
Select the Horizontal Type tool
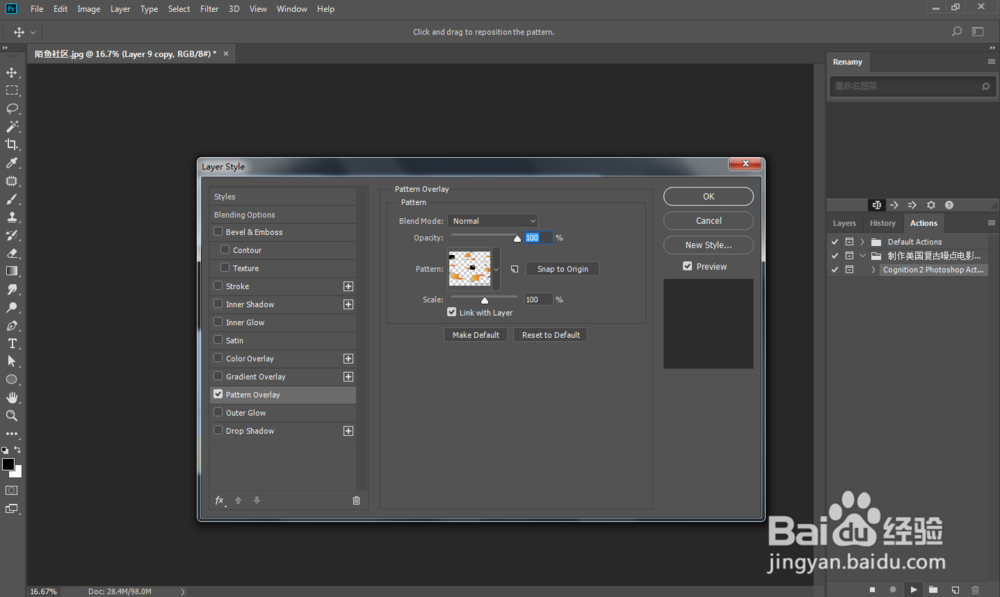click(x=11, y=343)
